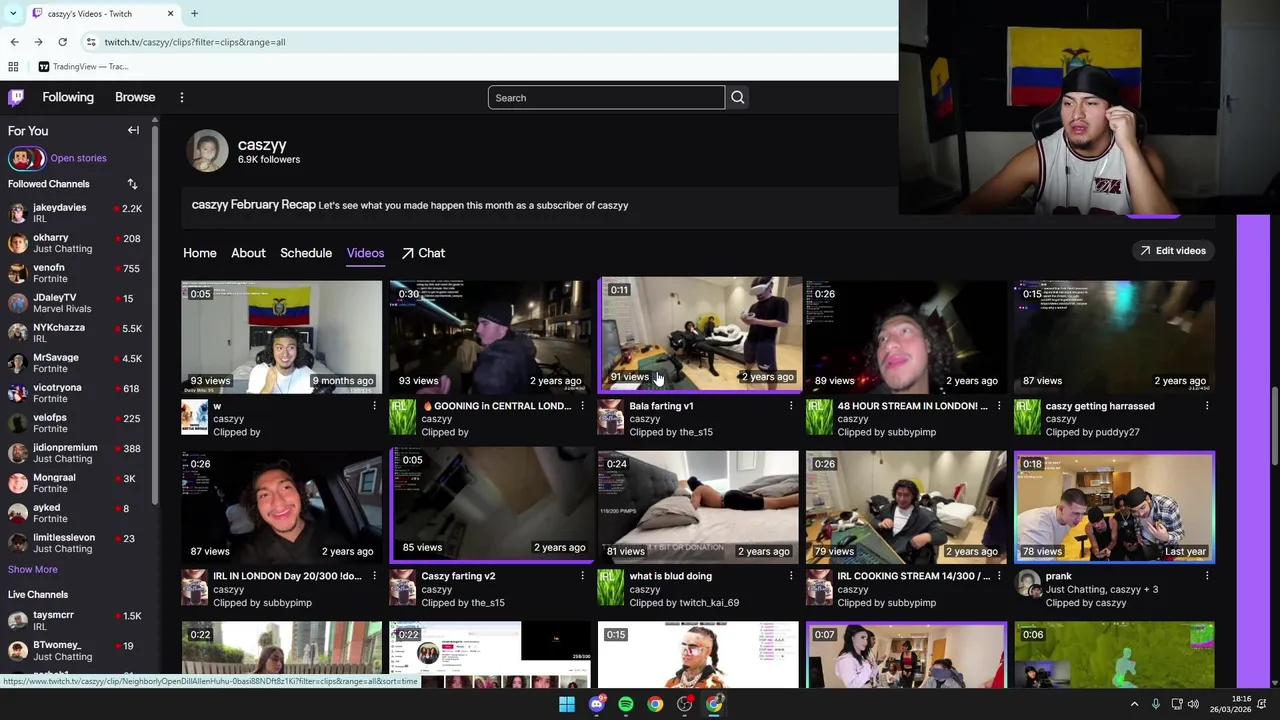Switch to the Schedule tab
1280x720 pixels.
tap(306, 253)
